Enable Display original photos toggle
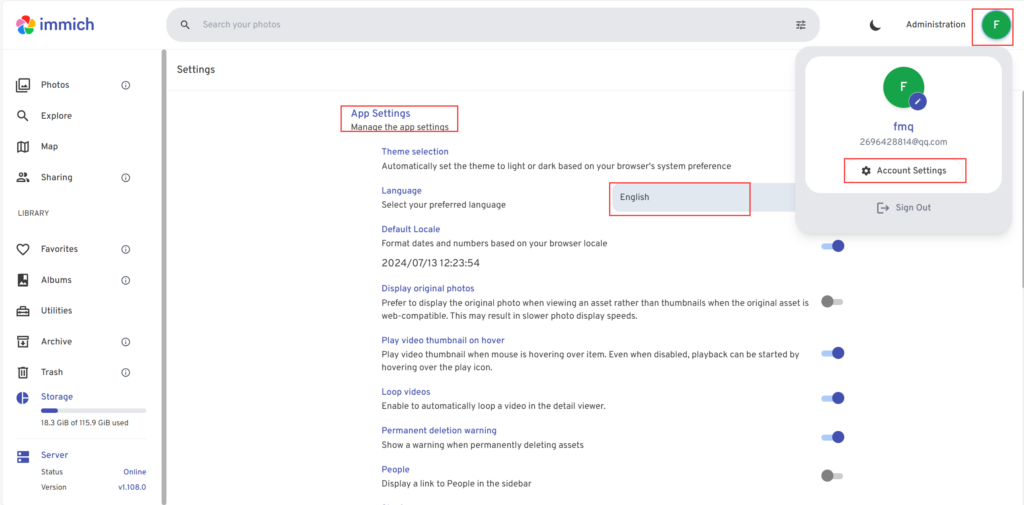Screen dimensions: 1024x505 tap(832, 302)
